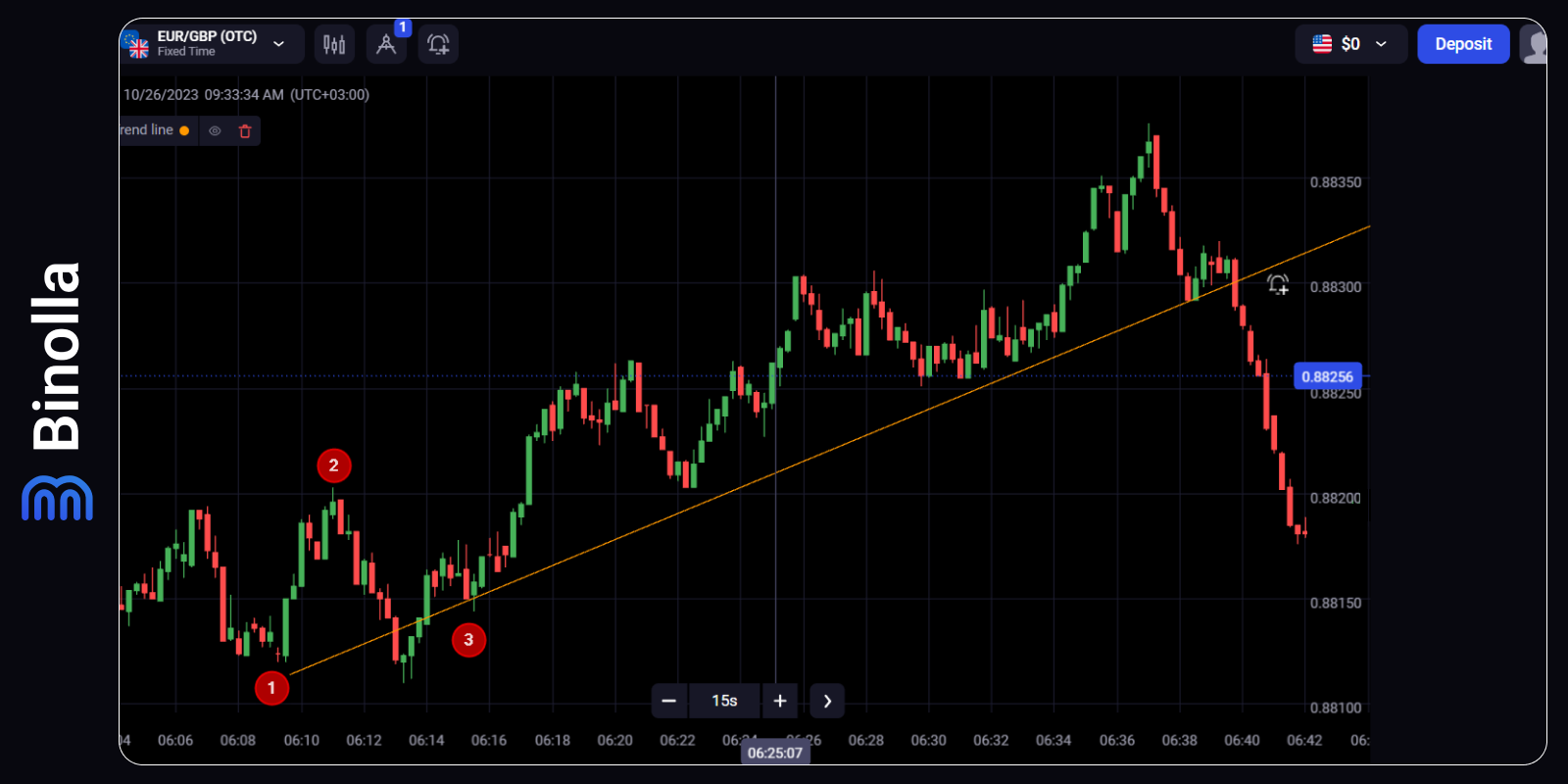
Task: Delete the trend line with trash icon
Action: [245, 130]
